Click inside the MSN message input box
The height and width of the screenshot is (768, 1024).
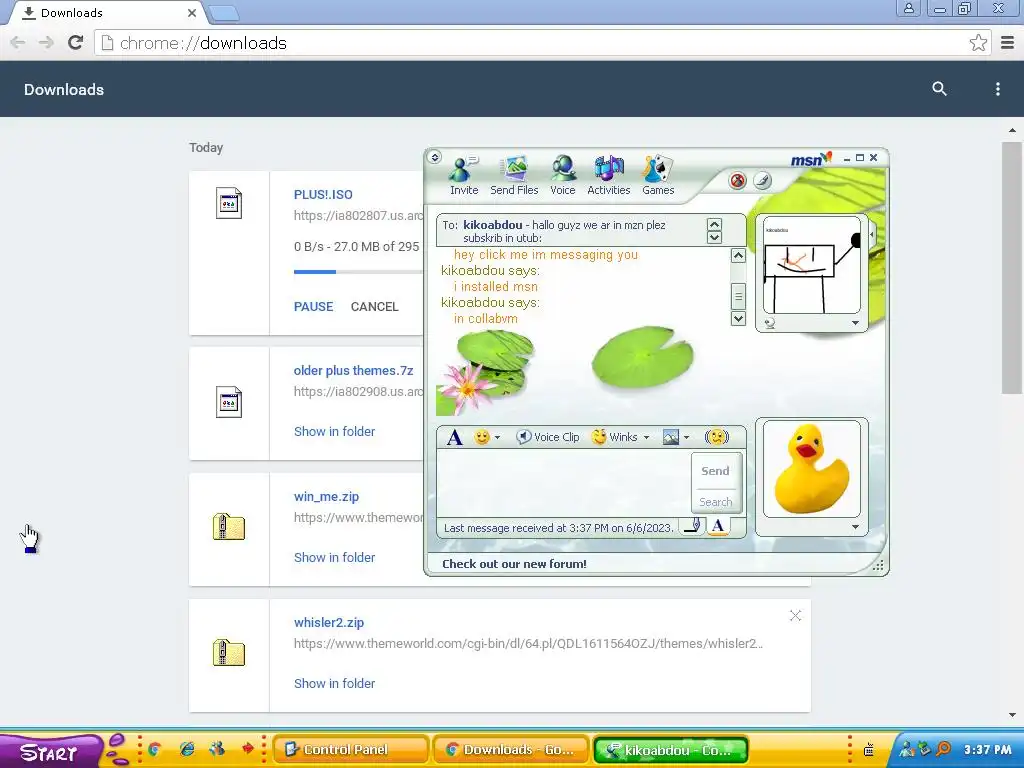click(564, 483)
